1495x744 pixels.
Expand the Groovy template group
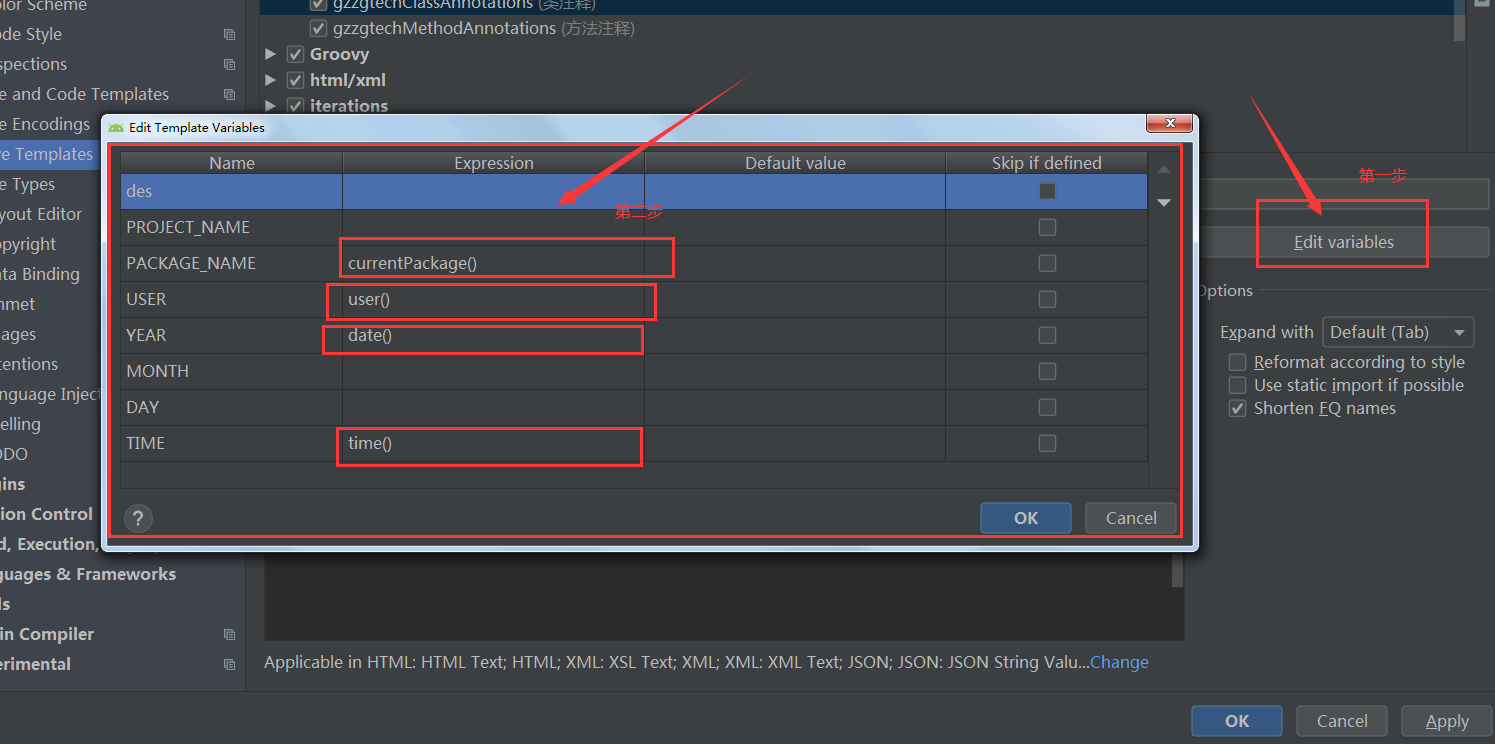[271, 54]
